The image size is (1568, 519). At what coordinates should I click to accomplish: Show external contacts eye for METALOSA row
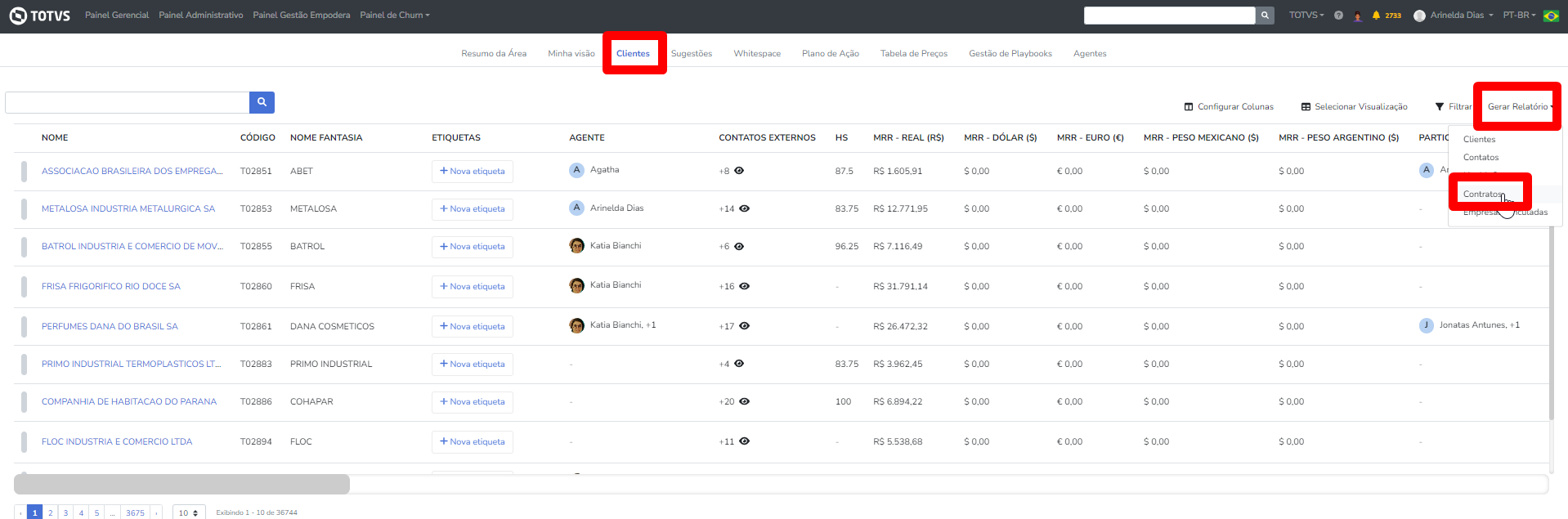[744, 208]
